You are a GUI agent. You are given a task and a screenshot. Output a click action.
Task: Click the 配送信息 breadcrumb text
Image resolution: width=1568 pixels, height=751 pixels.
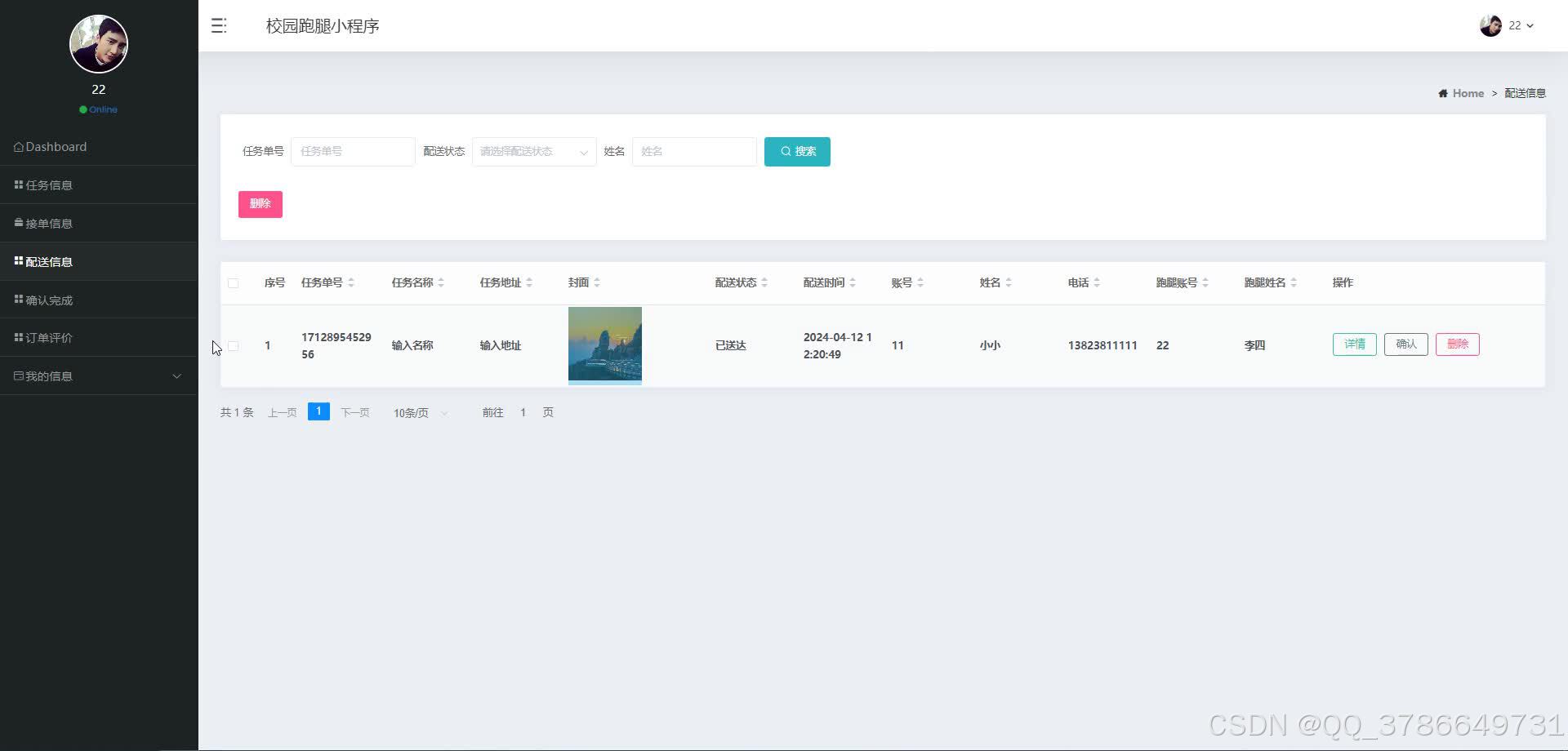[x=1525, y=93]
